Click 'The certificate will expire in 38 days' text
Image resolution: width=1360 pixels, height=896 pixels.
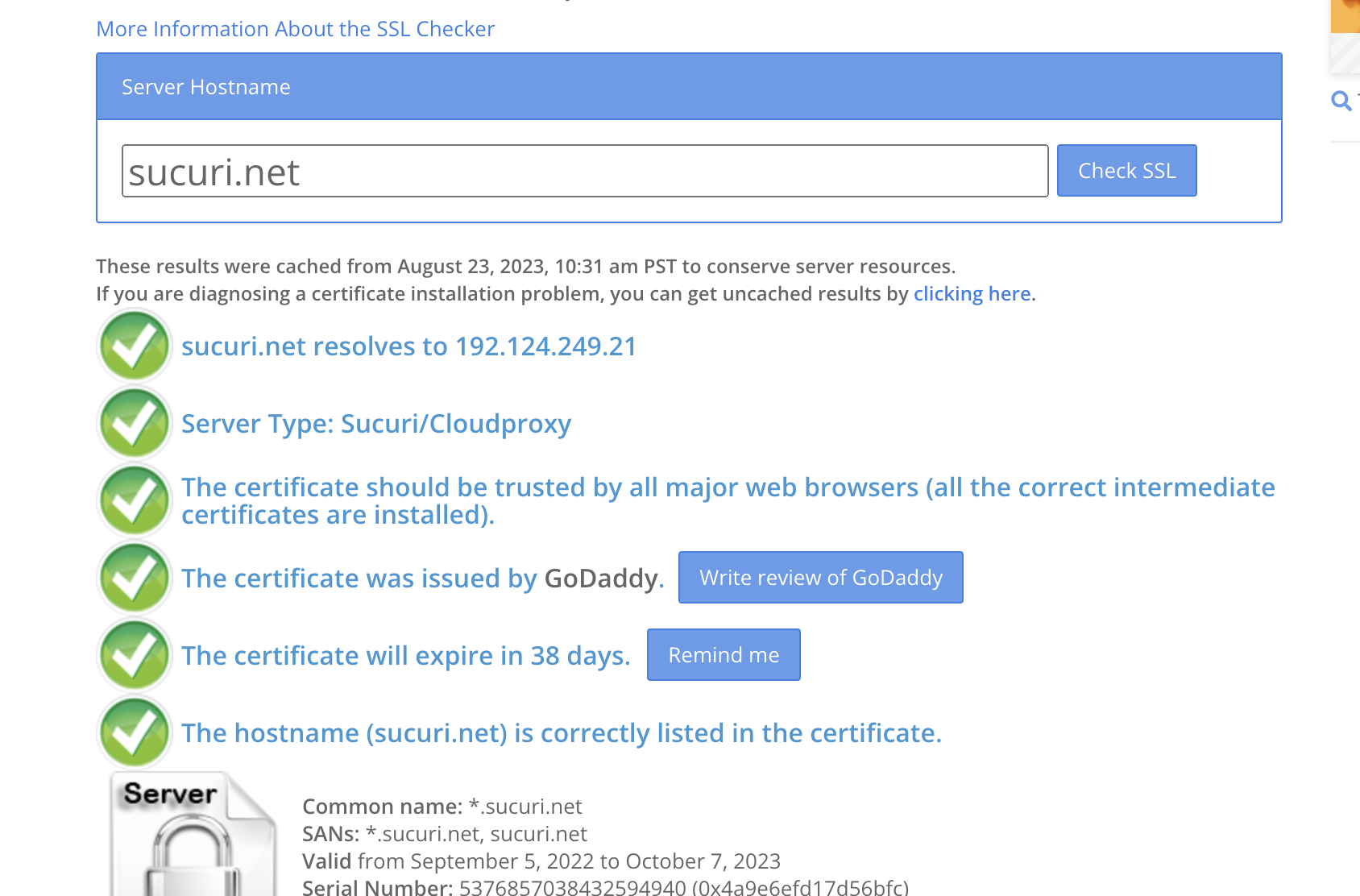click(x=406, y=656)
